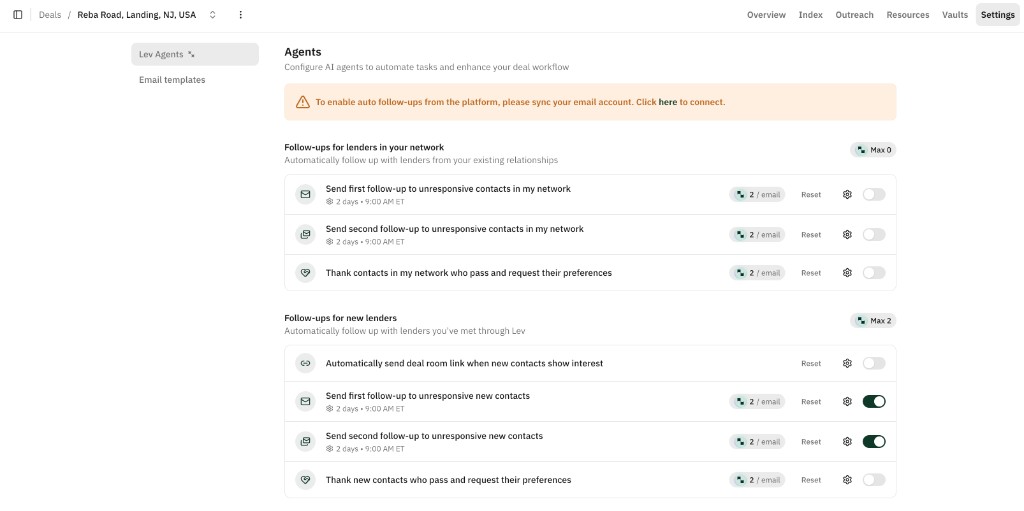Open the three-dot deal options menu
The image size is (1024, 511).
coord(240,14)
